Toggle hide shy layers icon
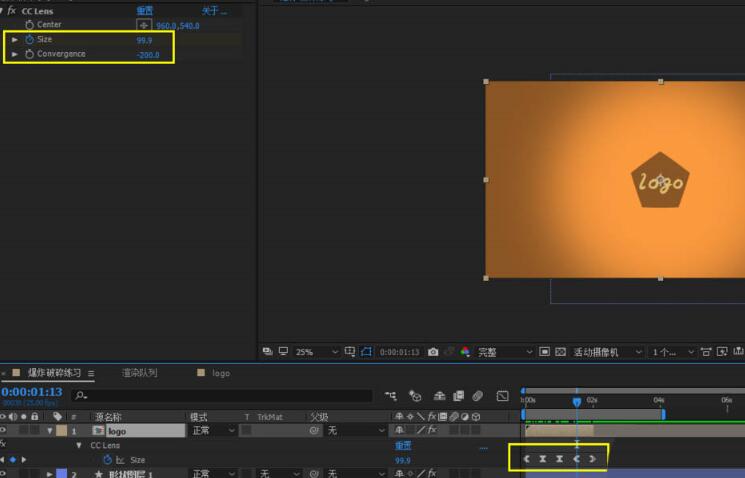The image size is (745, 478). 439,396
